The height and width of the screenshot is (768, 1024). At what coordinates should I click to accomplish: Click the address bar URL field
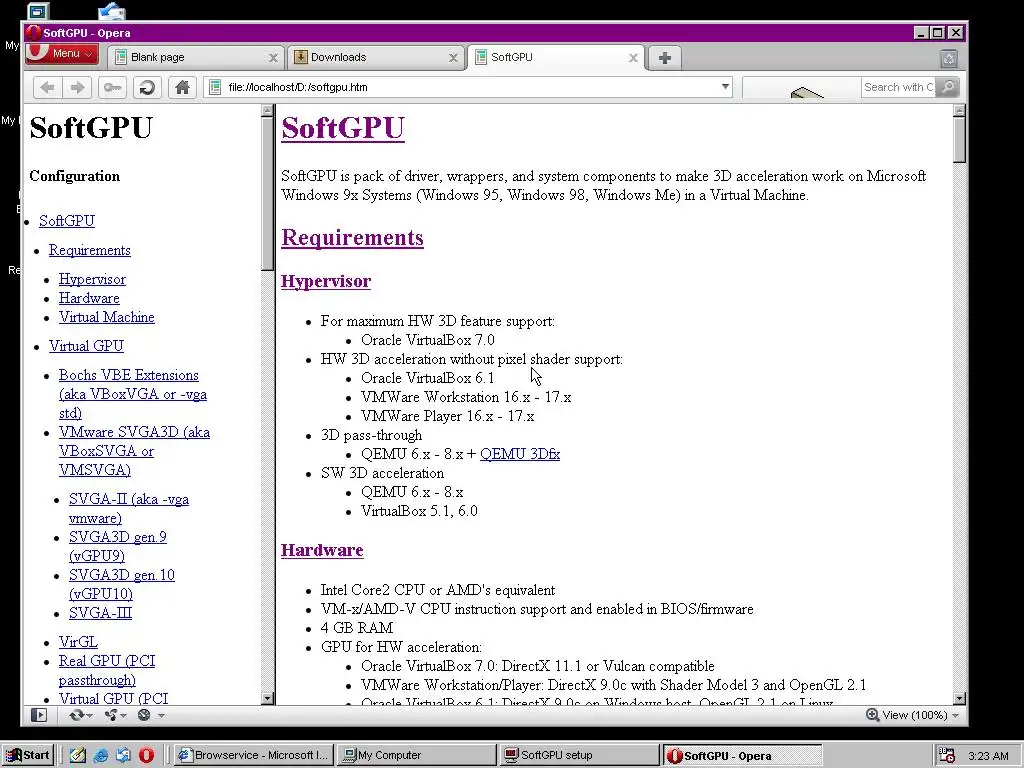click(470, 87)
